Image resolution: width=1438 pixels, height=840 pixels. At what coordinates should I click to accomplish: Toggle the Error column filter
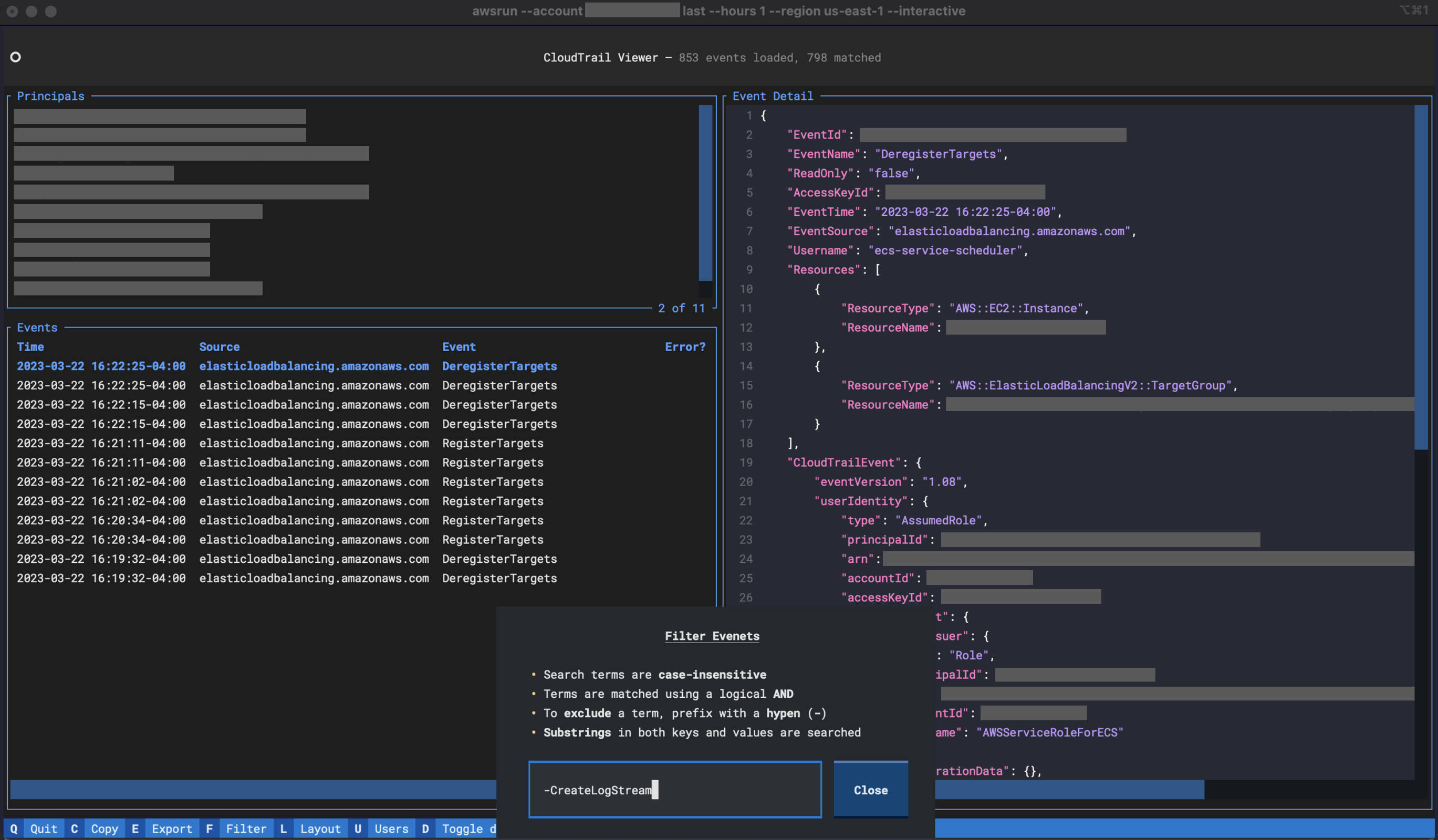pos(685,347)
